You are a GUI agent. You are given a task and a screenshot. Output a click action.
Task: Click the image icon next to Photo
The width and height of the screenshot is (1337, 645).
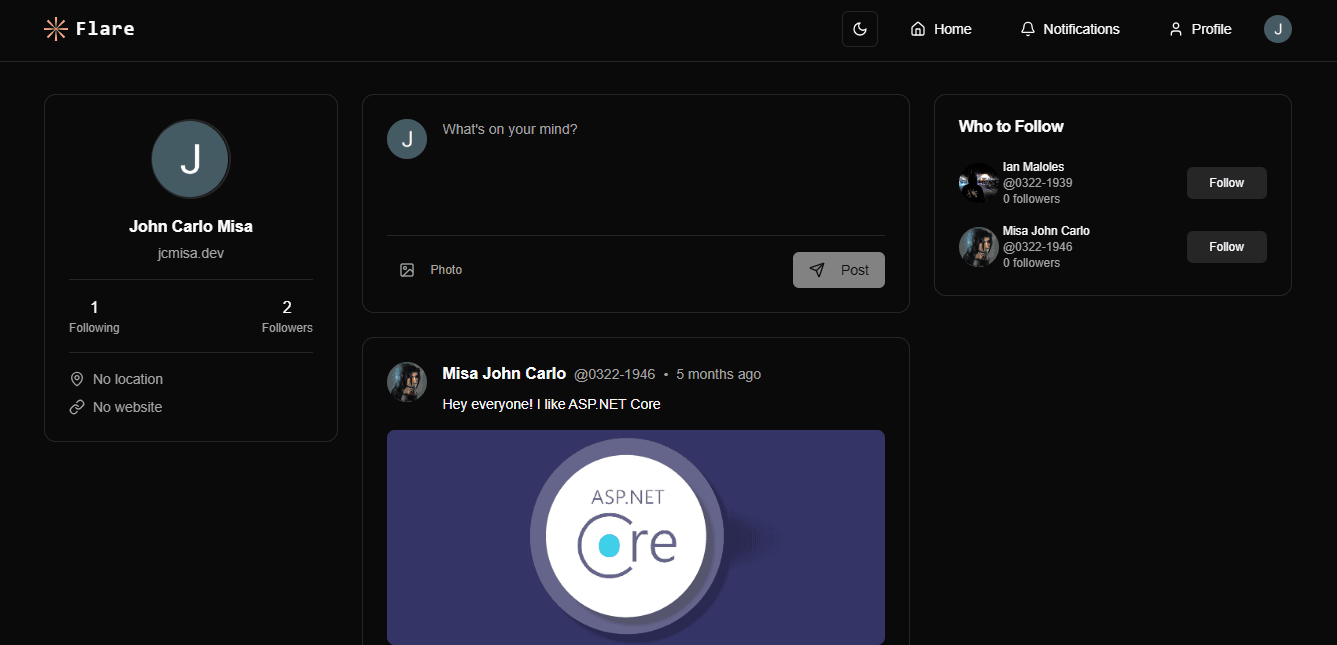pos(407,270)
